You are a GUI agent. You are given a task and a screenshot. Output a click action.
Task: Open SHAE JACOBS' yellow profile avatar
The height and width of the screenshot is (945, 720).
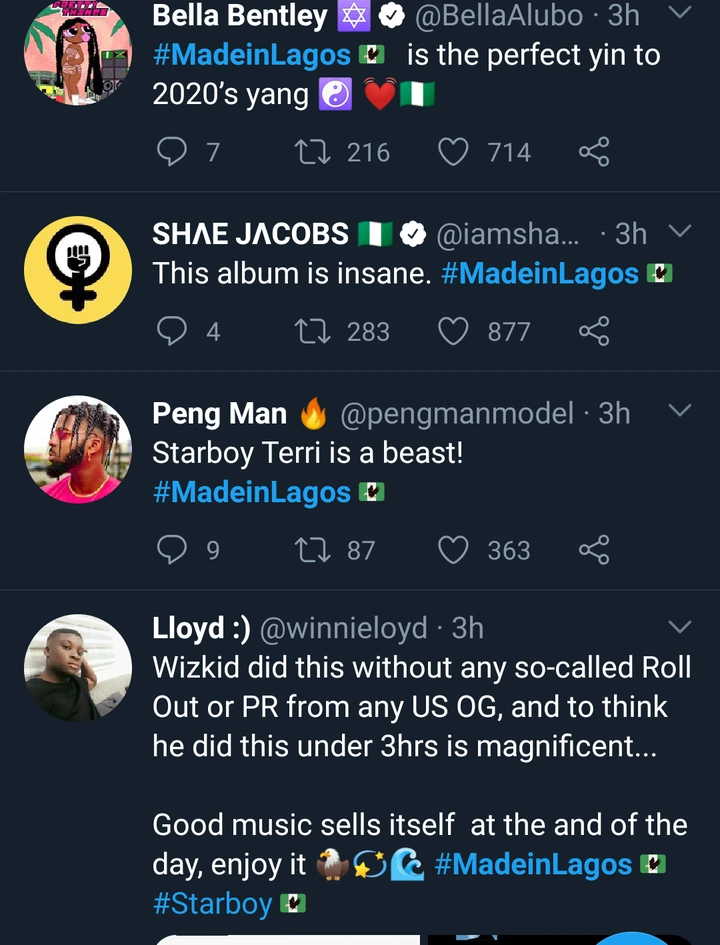point(78,270)
